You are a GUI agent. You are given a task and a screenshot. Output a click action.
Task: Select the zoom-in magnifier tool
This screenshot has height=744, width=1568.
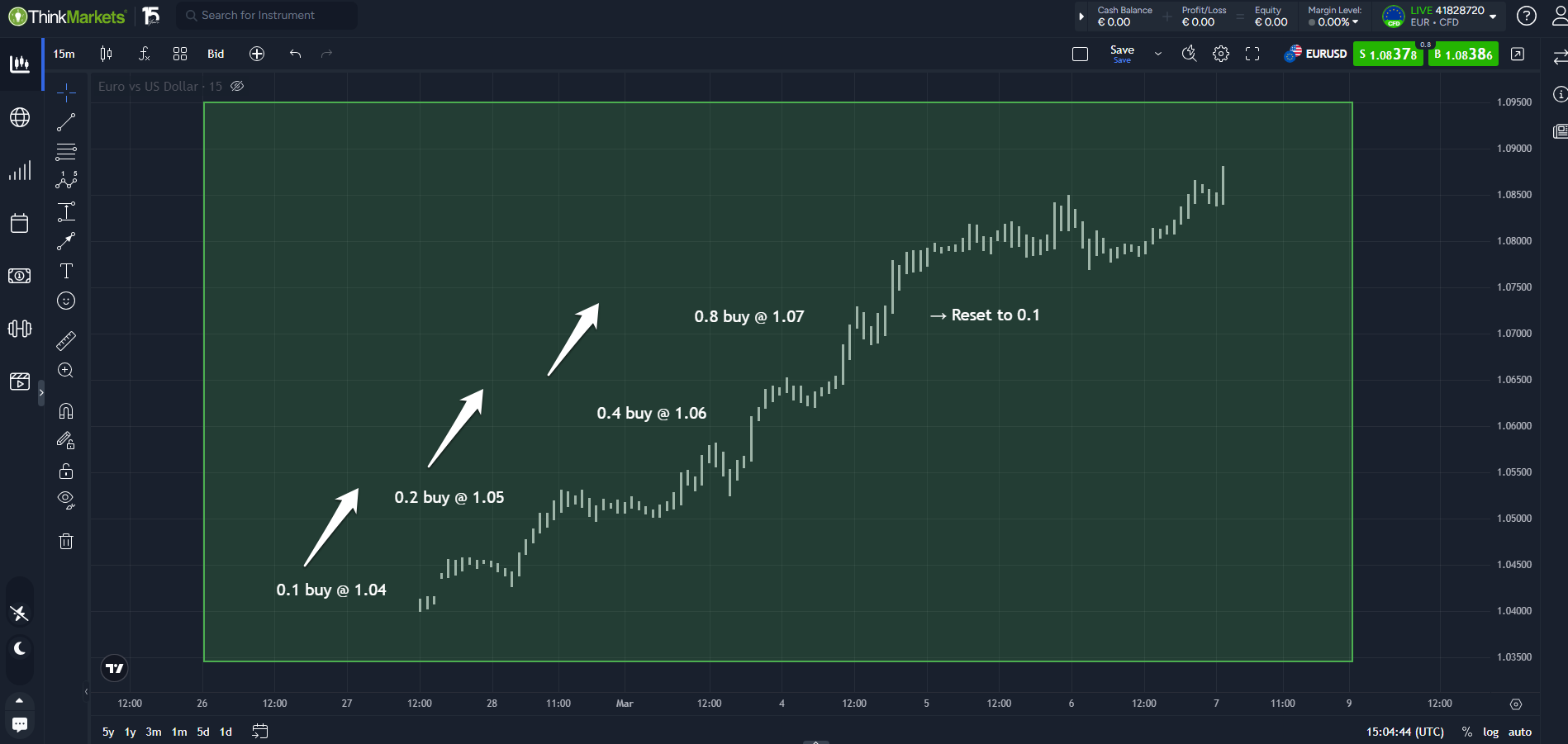click(x=66, y=370)
